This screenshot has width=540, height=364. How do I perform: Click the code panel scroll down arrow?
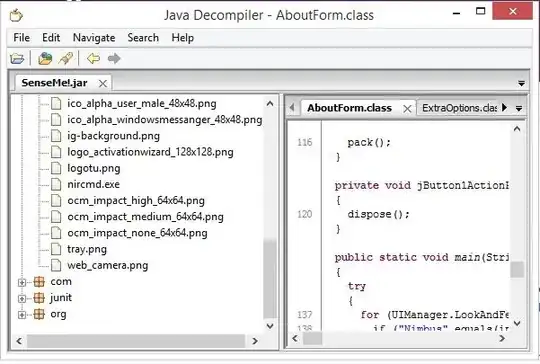[517, 323]
